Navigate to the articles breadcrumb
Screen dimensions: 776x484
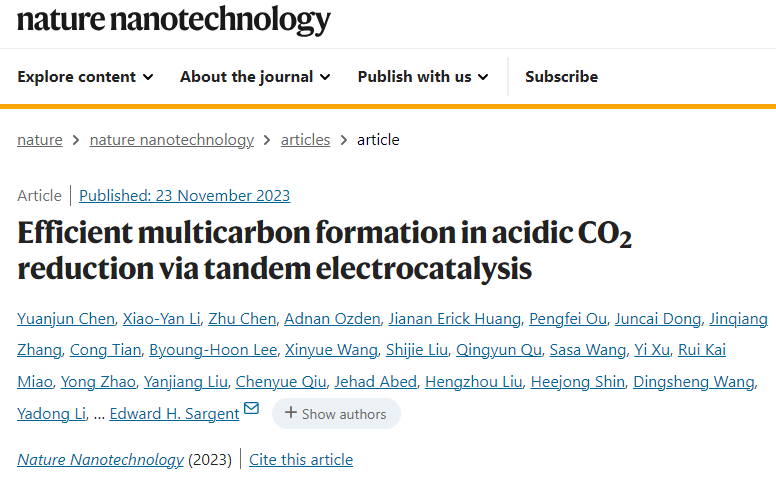tap(305, 140)
